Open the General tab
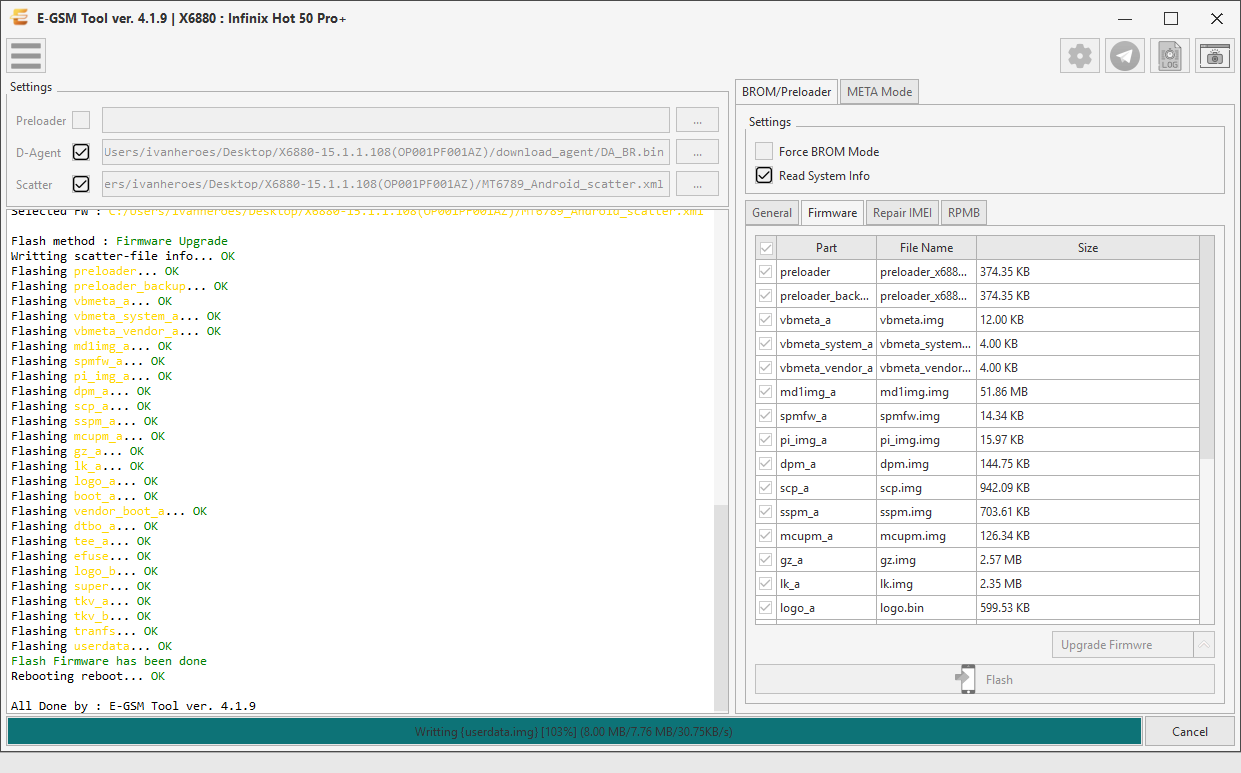Image resolution: width=1241 pixels, height=773 pixels. (x=772, y=212)
